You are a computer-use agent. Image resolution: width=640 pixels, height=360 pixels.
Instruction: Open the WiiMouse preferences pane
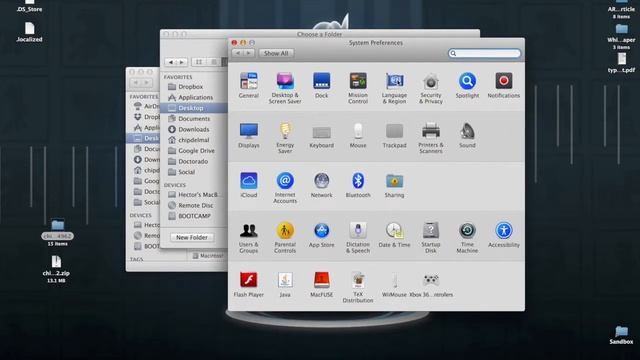point(394,284)
